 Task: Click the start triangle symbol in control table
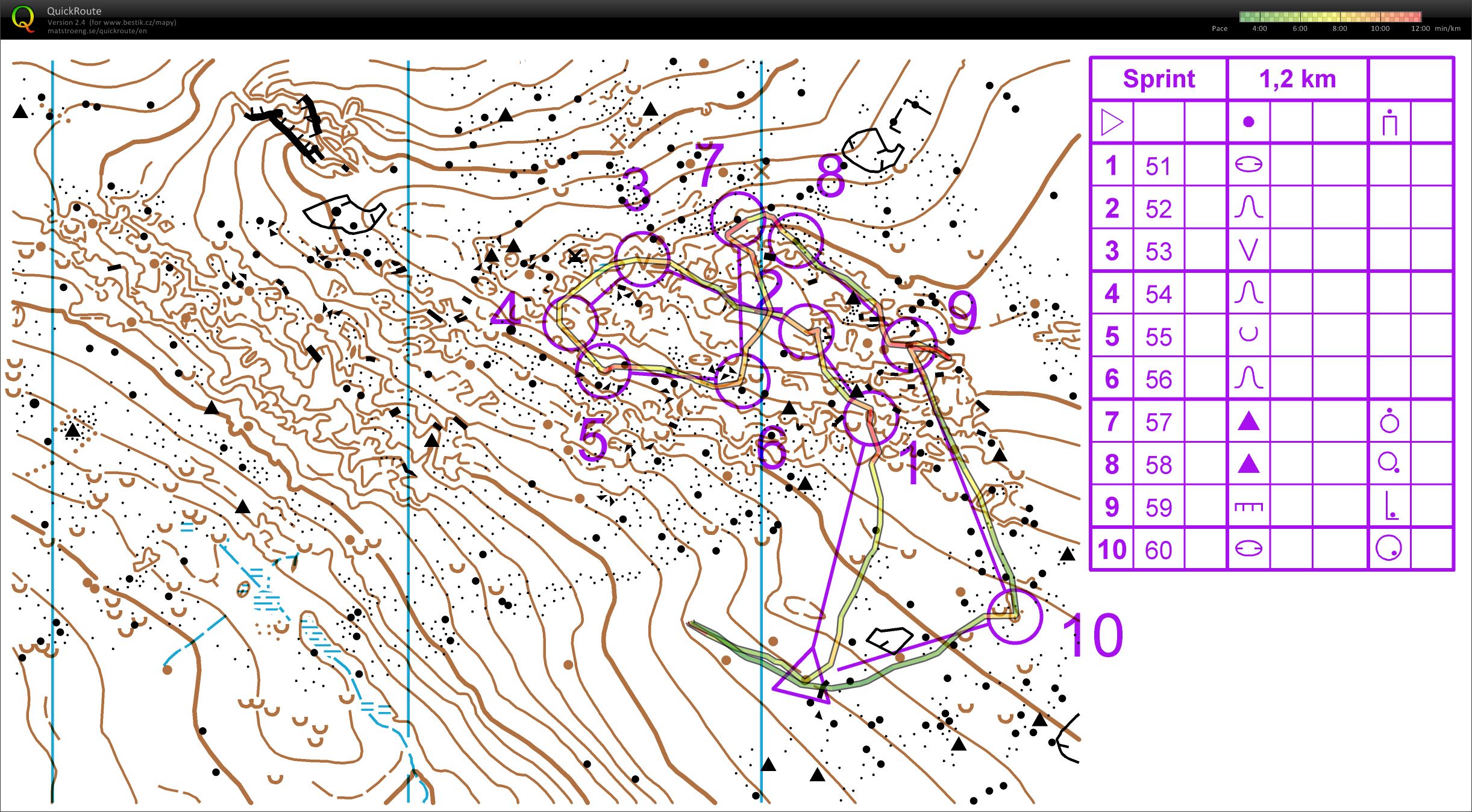click(x=1112, y=122)
